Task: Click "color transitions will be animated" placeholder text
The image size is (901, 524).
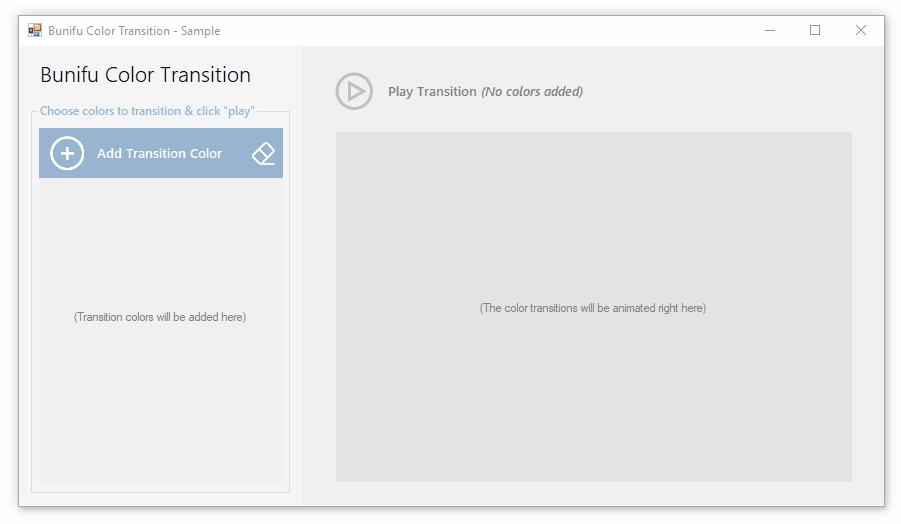Action: click(x=593, y=308)
